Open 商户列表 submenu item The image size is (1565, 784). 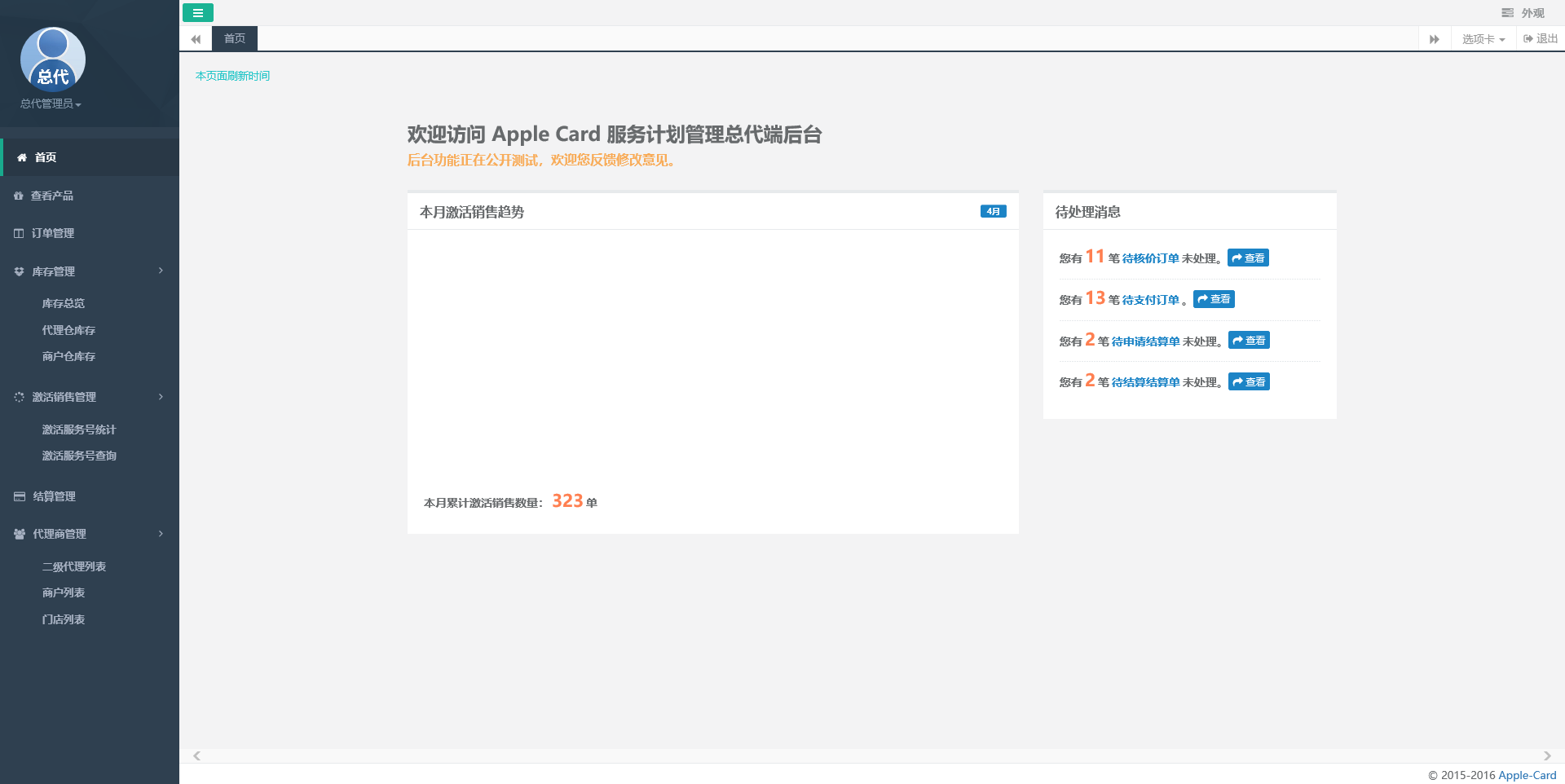pyautogui.click(x=64, y=592)
